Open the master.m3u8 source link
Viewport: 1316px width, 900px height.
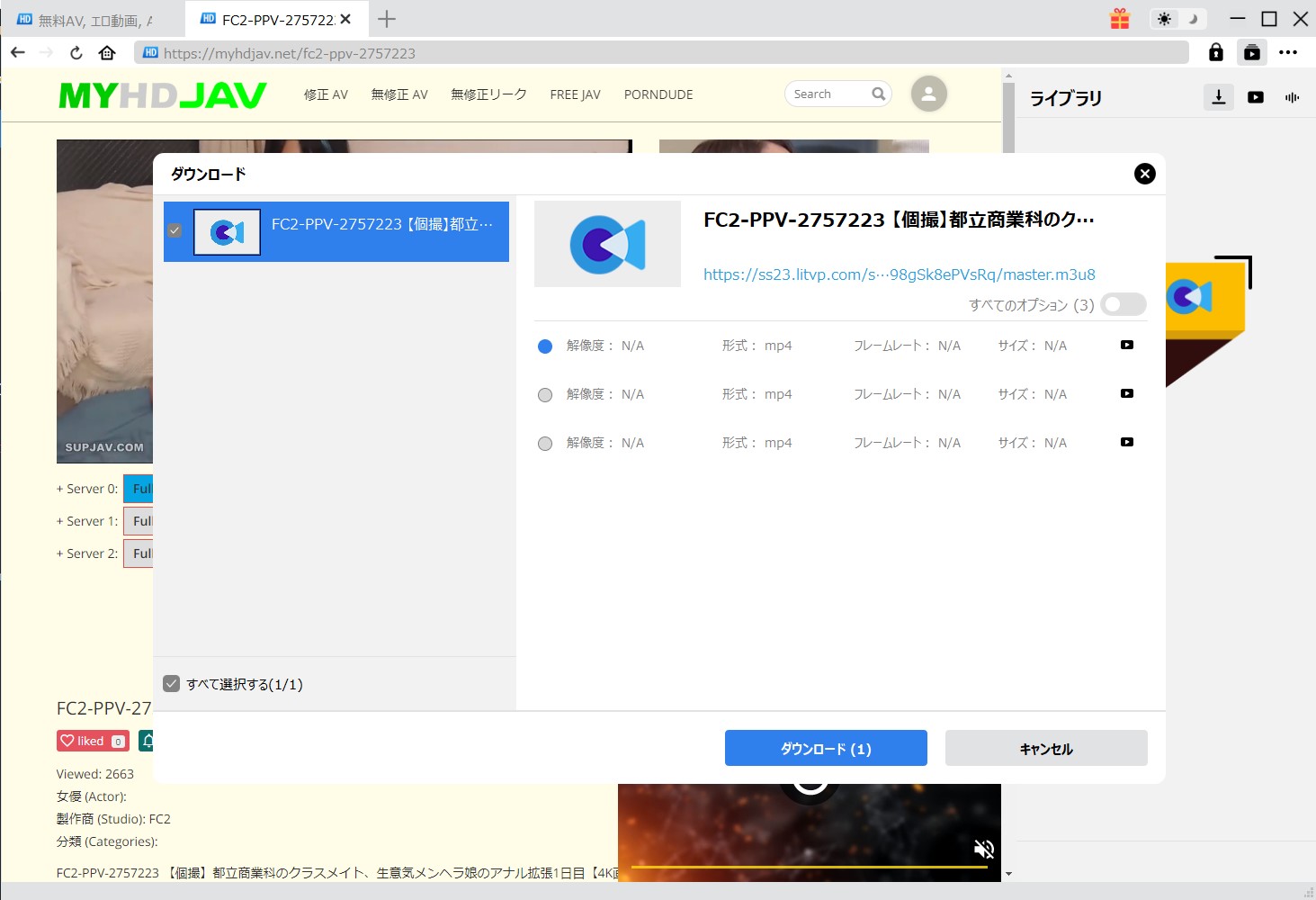900,274
